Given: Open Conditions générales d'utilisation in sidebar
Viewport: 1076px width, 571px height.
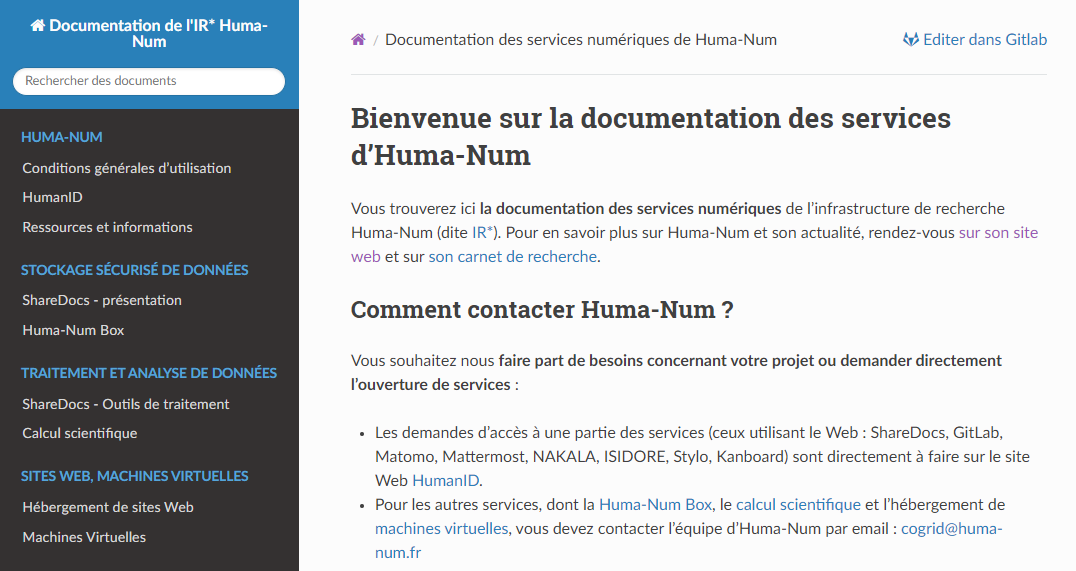Looking at the screenshot, I should (x=127, y=168).
